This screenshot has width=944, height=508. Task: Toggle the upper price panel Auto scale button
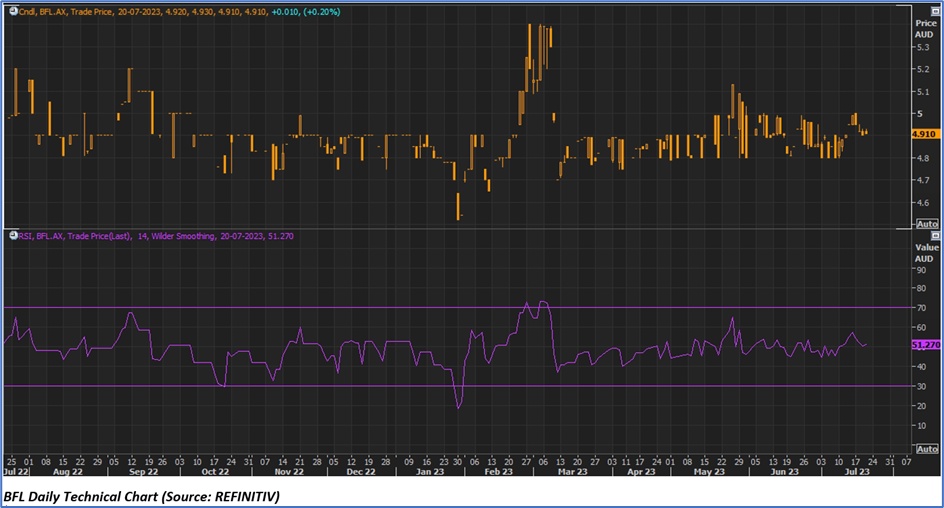point(927,223)
